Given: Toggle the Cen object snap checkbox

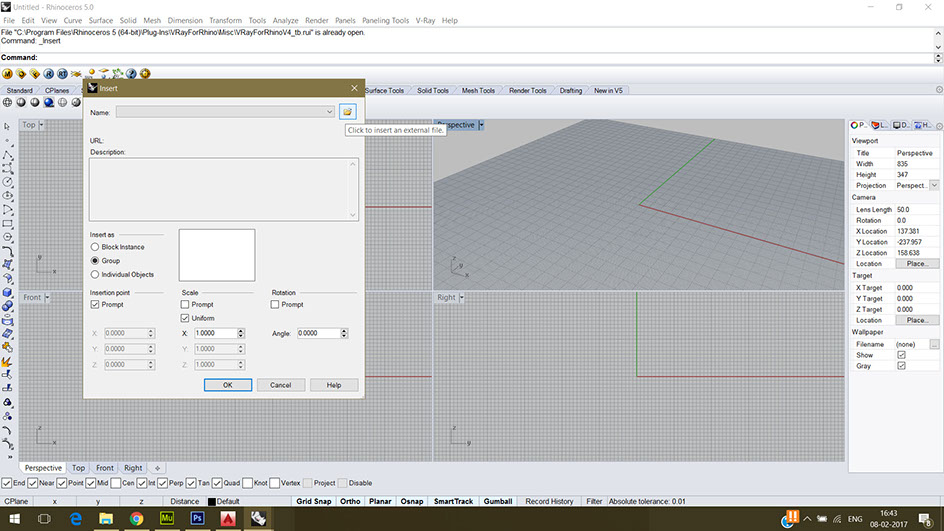Looking at the screenshot, I should point(116,483).
